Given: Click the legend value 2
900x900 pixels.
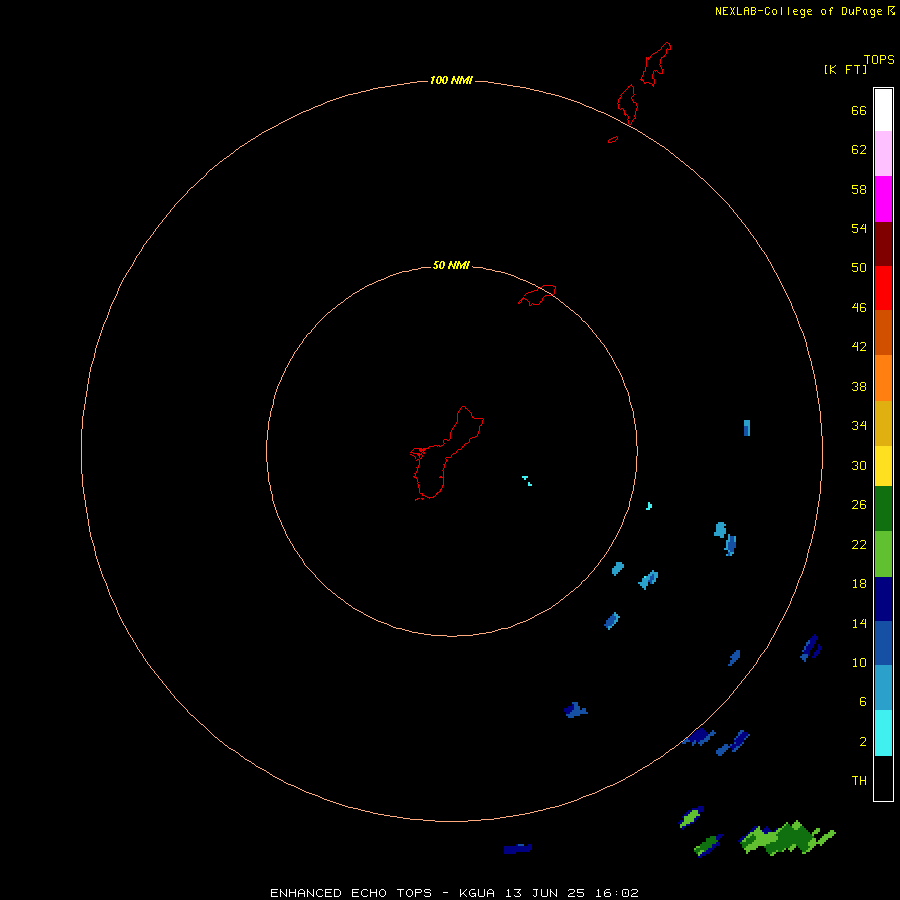Looking at the screenshot, I should tap(863, 741).
